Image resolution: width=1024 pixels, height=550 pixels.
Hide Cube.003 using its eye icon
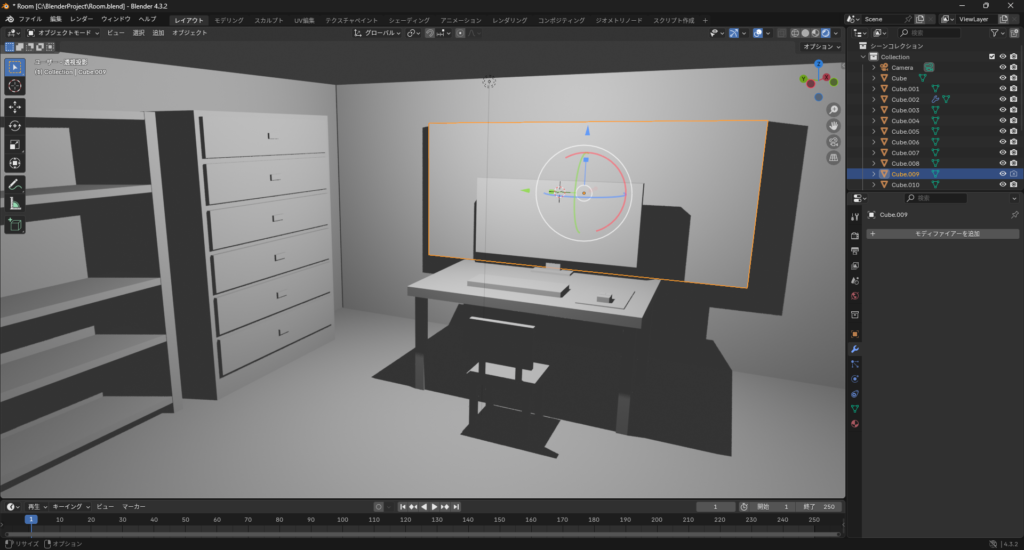pos(1002,110)
